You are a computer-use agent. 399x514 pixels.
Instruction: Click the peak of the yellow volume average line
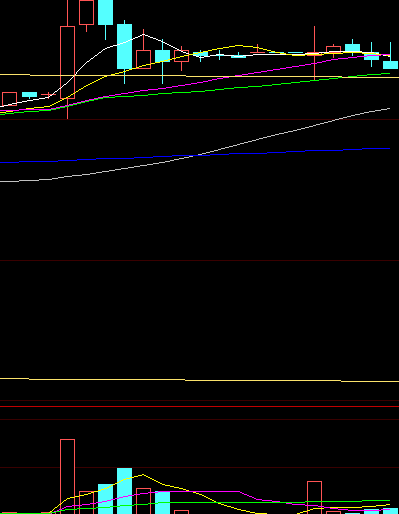tap(143, 474)
